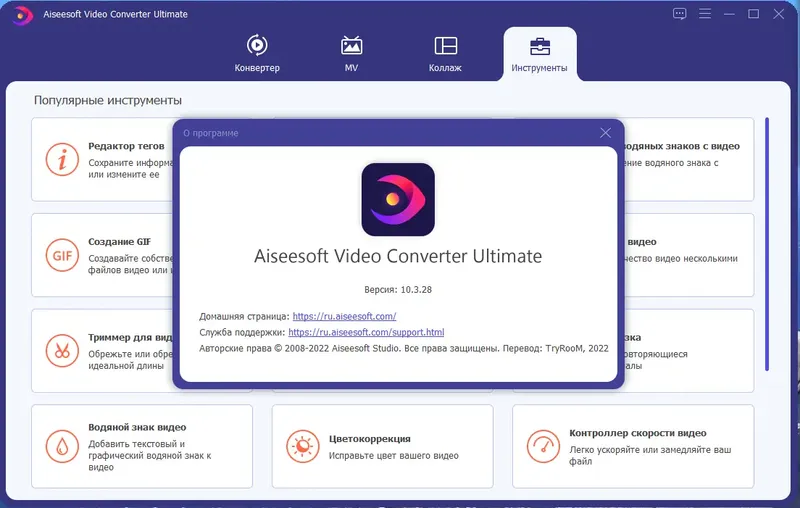Click the scissors trimmer icon

pyautogui.click(x=62, y=351)
